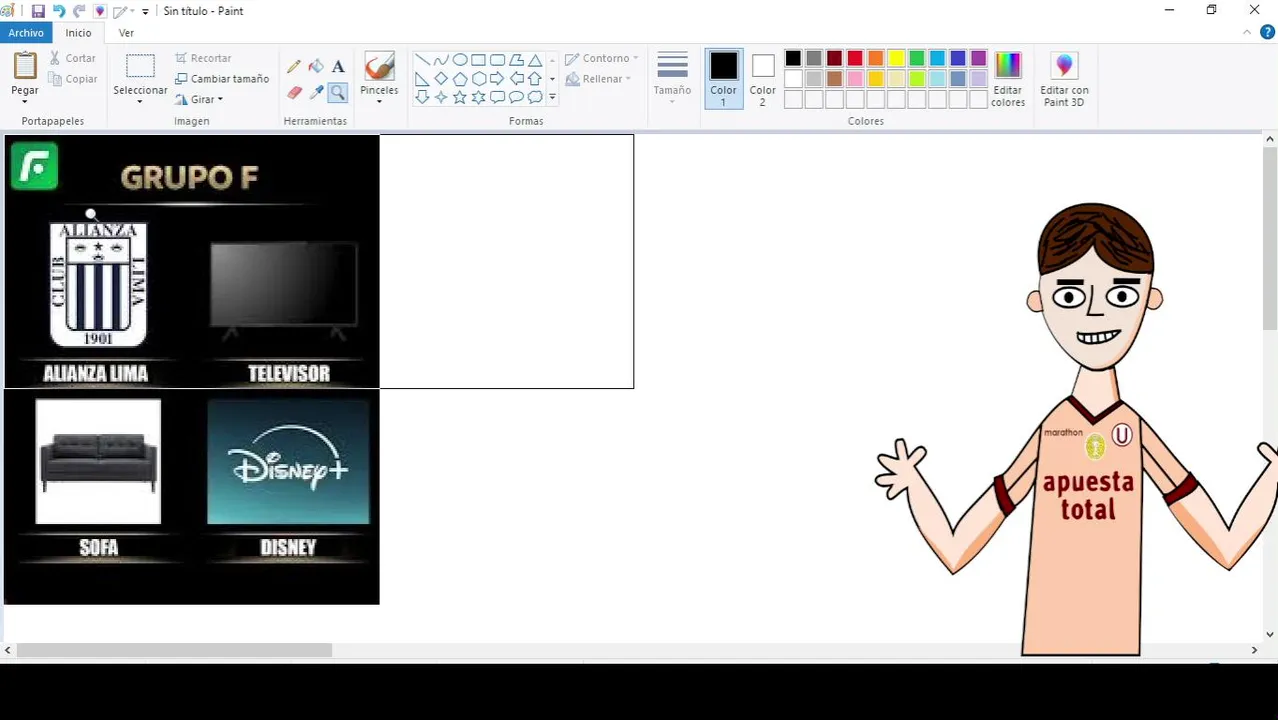Viewport: 1278px width, 720px height.
Task: Click Cortar in the clipboard group
Action: click(x=73, y=58)
